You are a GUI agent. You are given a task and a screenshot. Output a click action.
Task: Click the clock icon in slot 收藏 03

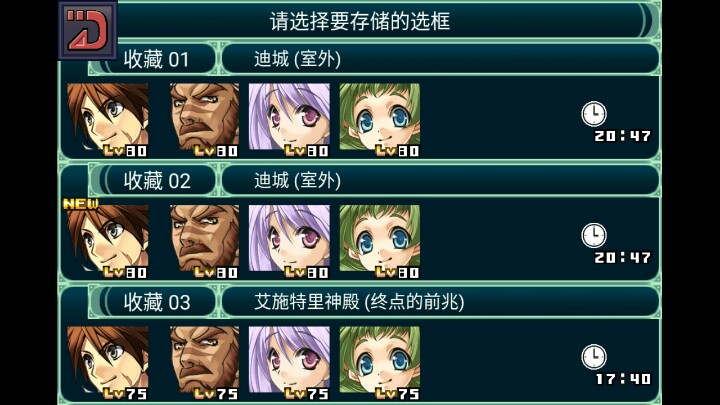tap(594, 357)
